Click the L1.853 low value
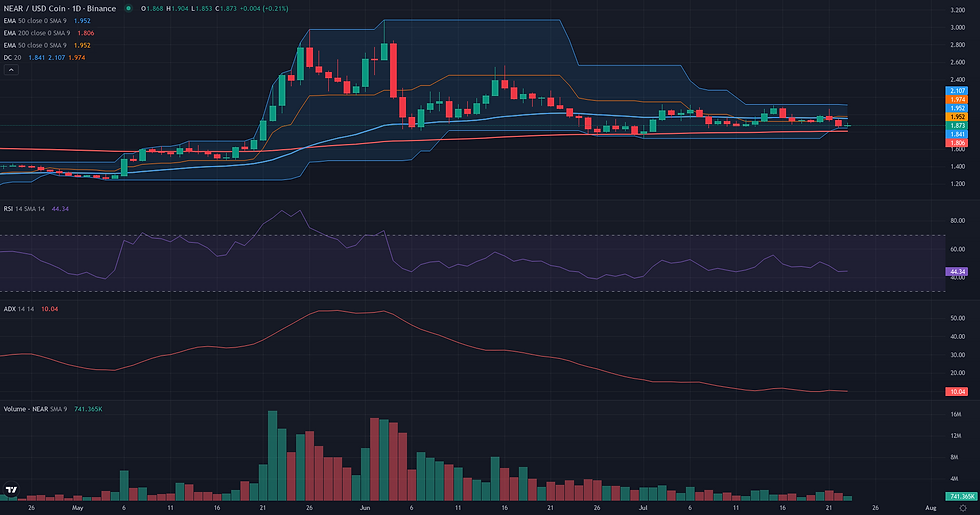The height and width of the screenshot is (515, 980). (201, 9)
